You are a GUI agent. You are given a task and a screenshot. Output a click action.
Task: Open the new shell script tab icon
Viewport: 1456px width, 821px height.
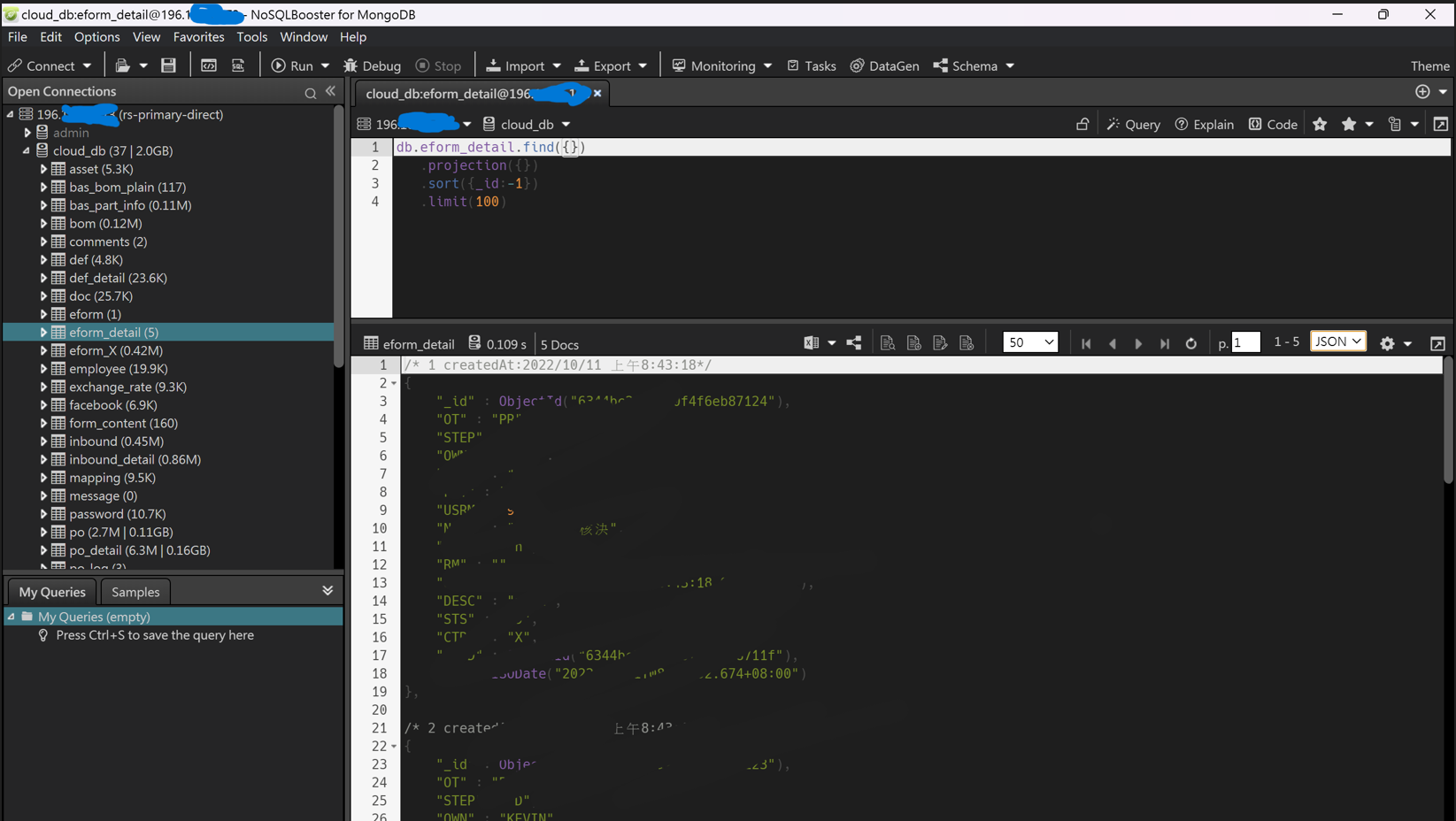[x=209, y=65]
